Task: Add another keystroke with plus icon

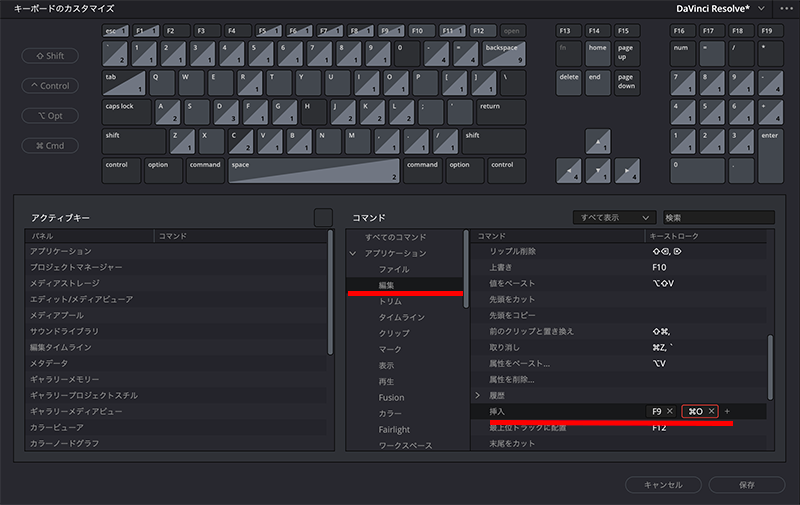Action: [x=727, y=411]
